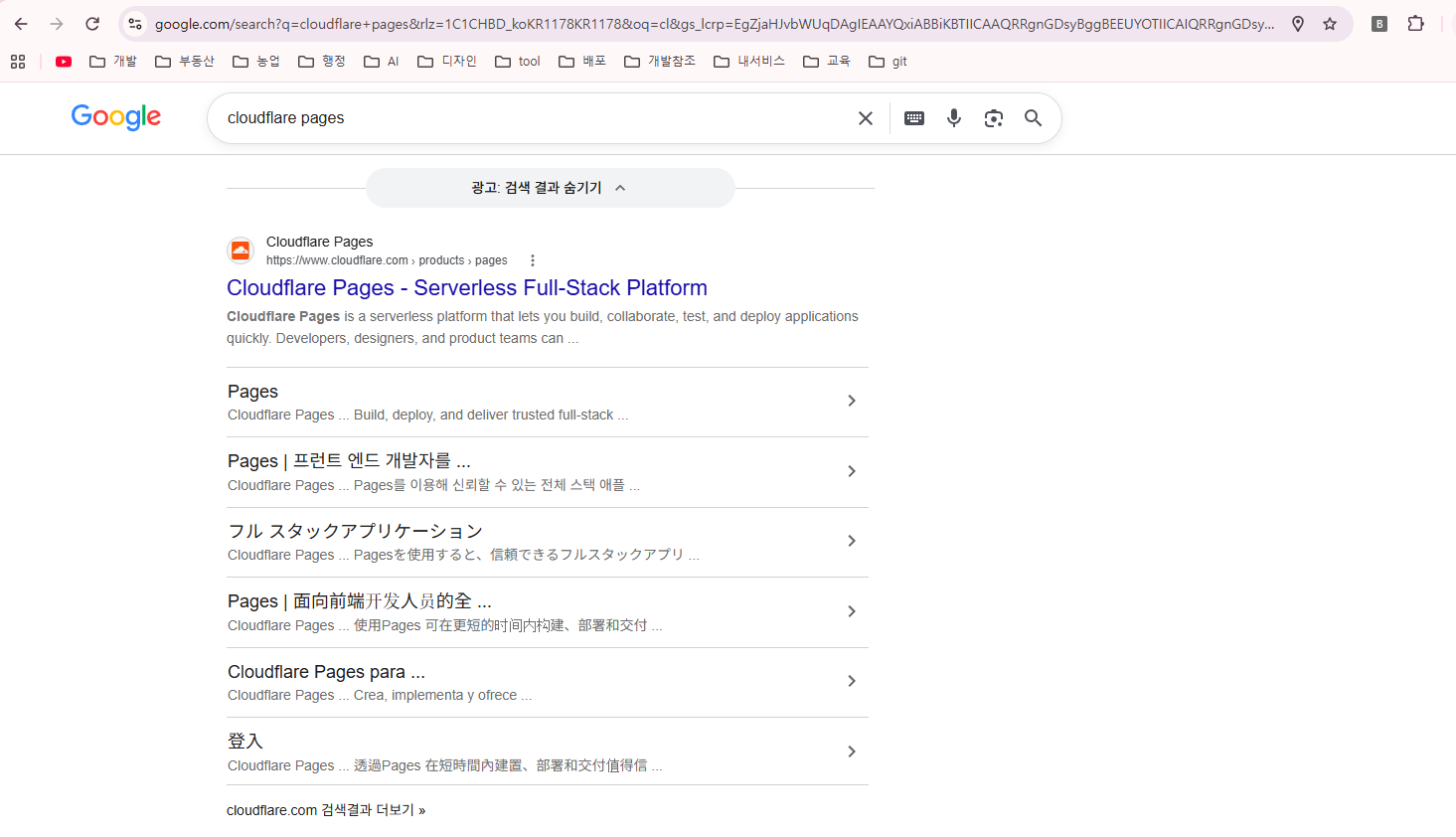Open site information icon in address bar
This screenshot has height=837, width=1456.
tap(135, 24)
